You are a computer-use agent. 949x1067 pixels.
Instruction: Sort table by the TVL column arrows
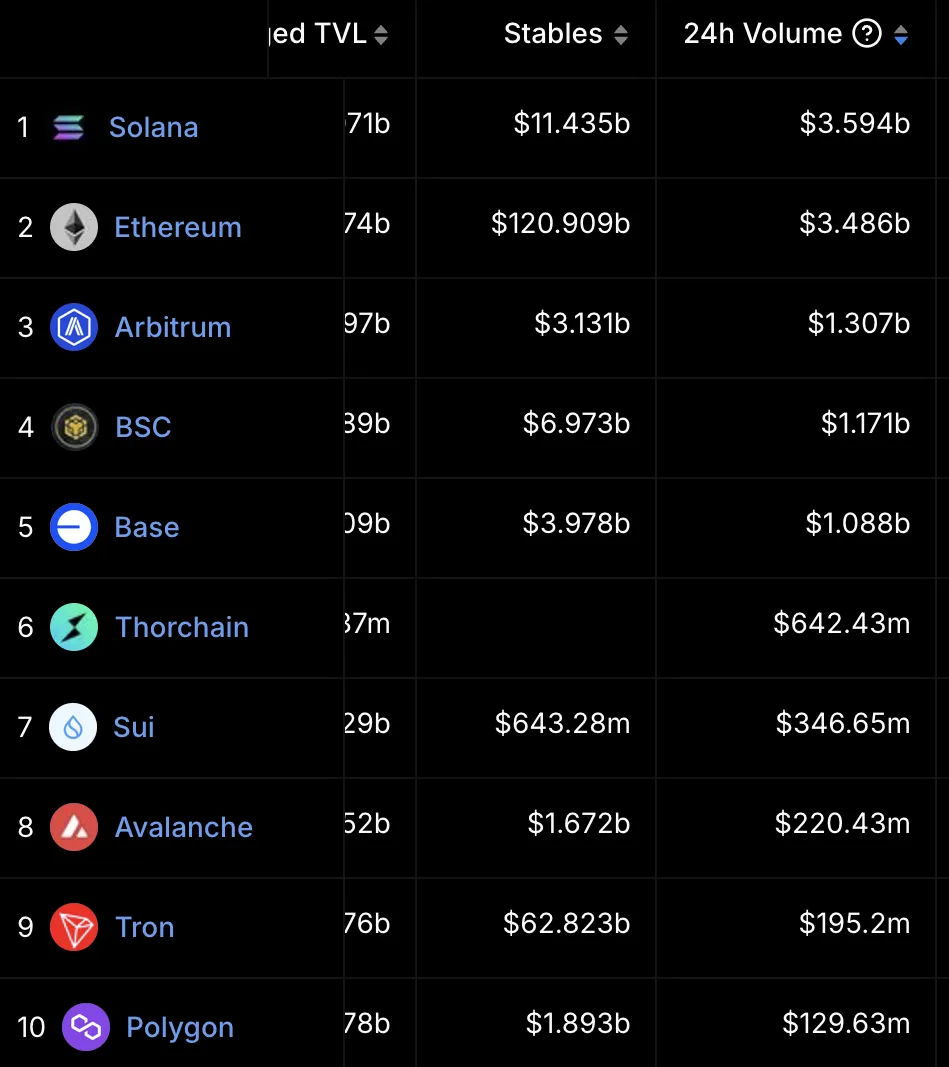pos(381,35)
